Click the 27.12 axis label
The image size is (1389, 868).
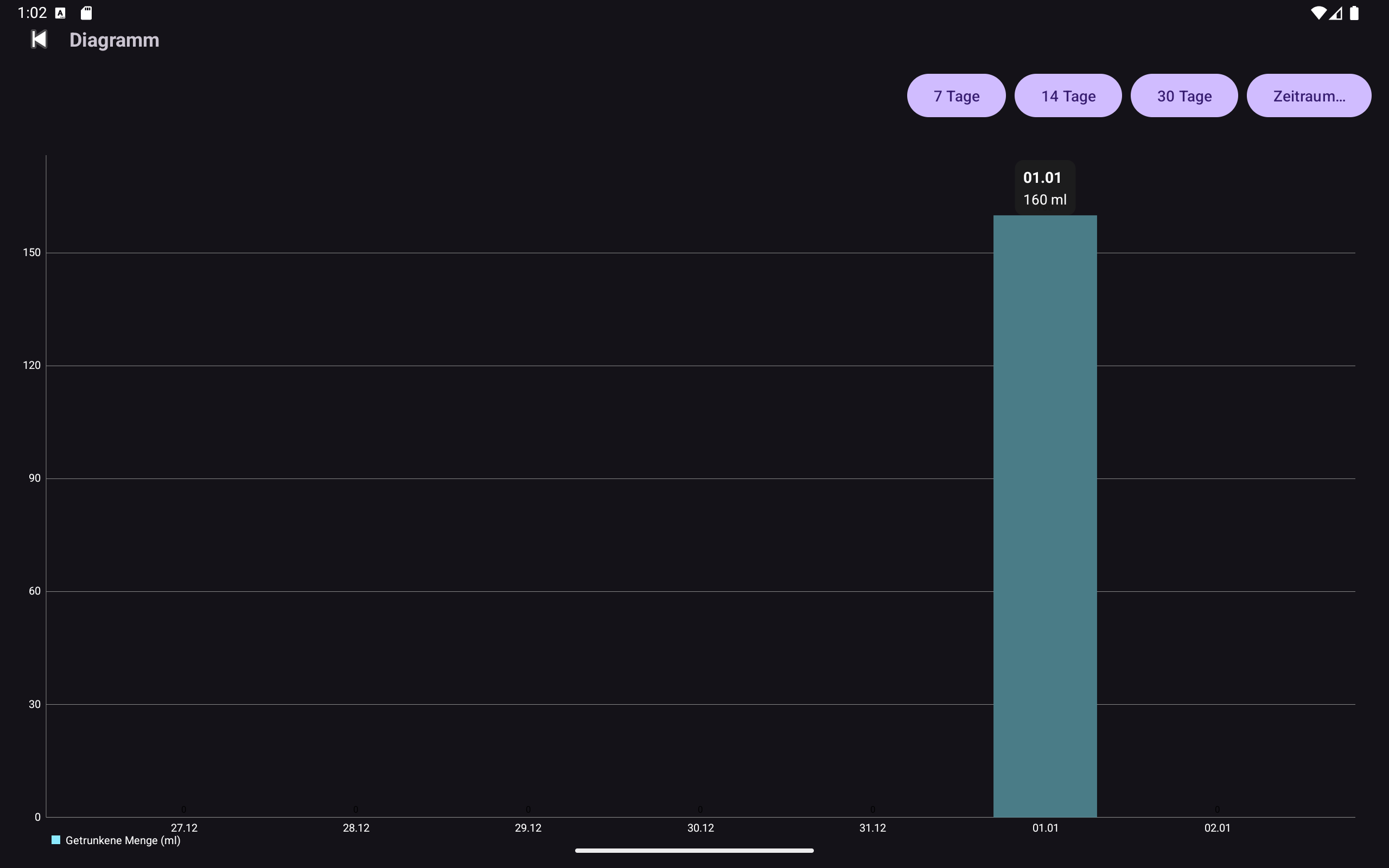[183, 827]
